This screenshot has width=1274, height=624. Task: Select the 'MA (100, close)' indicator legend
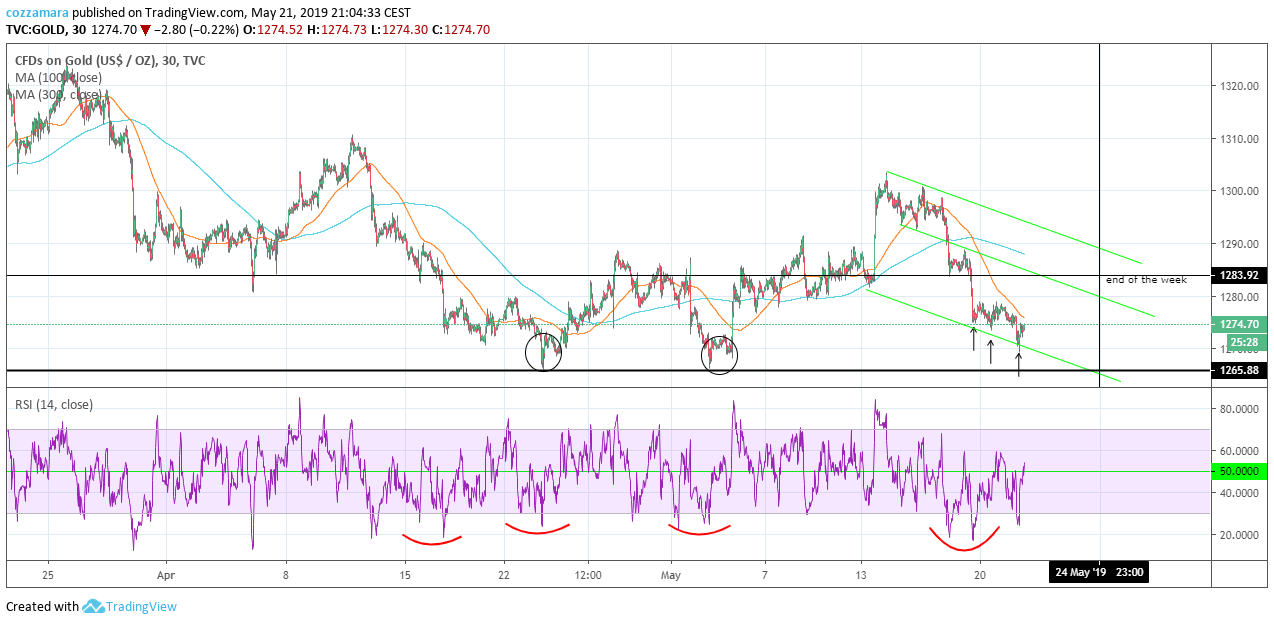(x=58, y=77)
